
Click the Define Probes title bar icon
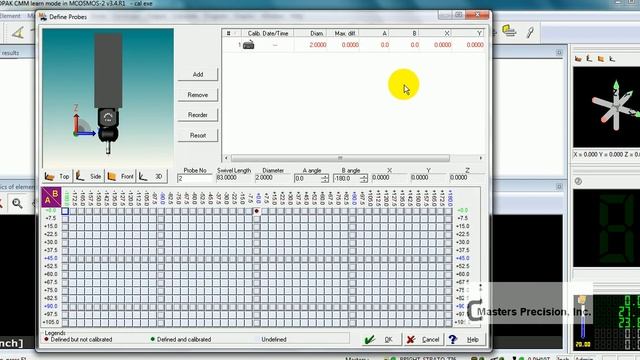click(42, 17)
